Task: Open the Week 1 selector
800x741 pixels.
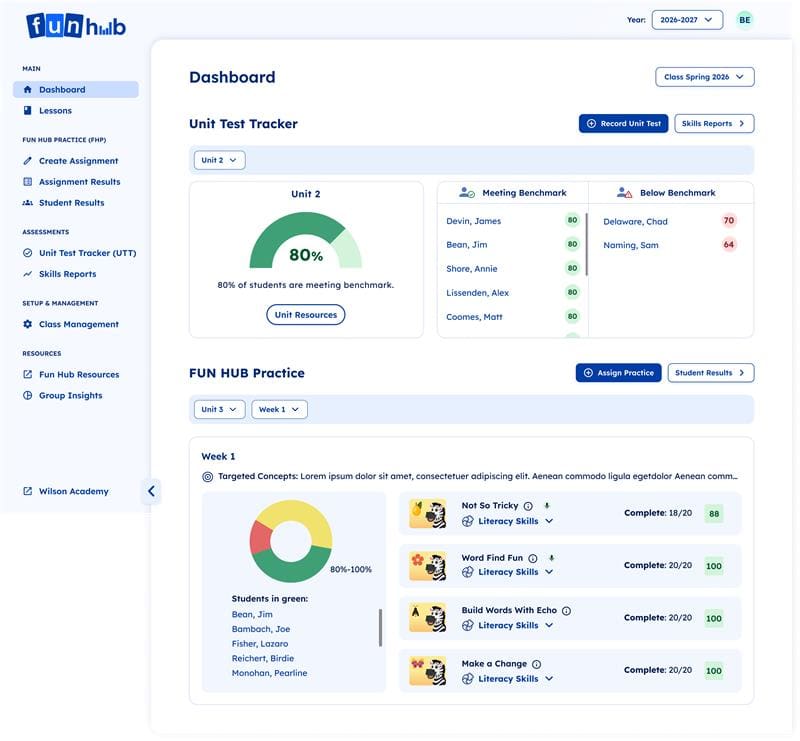Action: point(278,408)
